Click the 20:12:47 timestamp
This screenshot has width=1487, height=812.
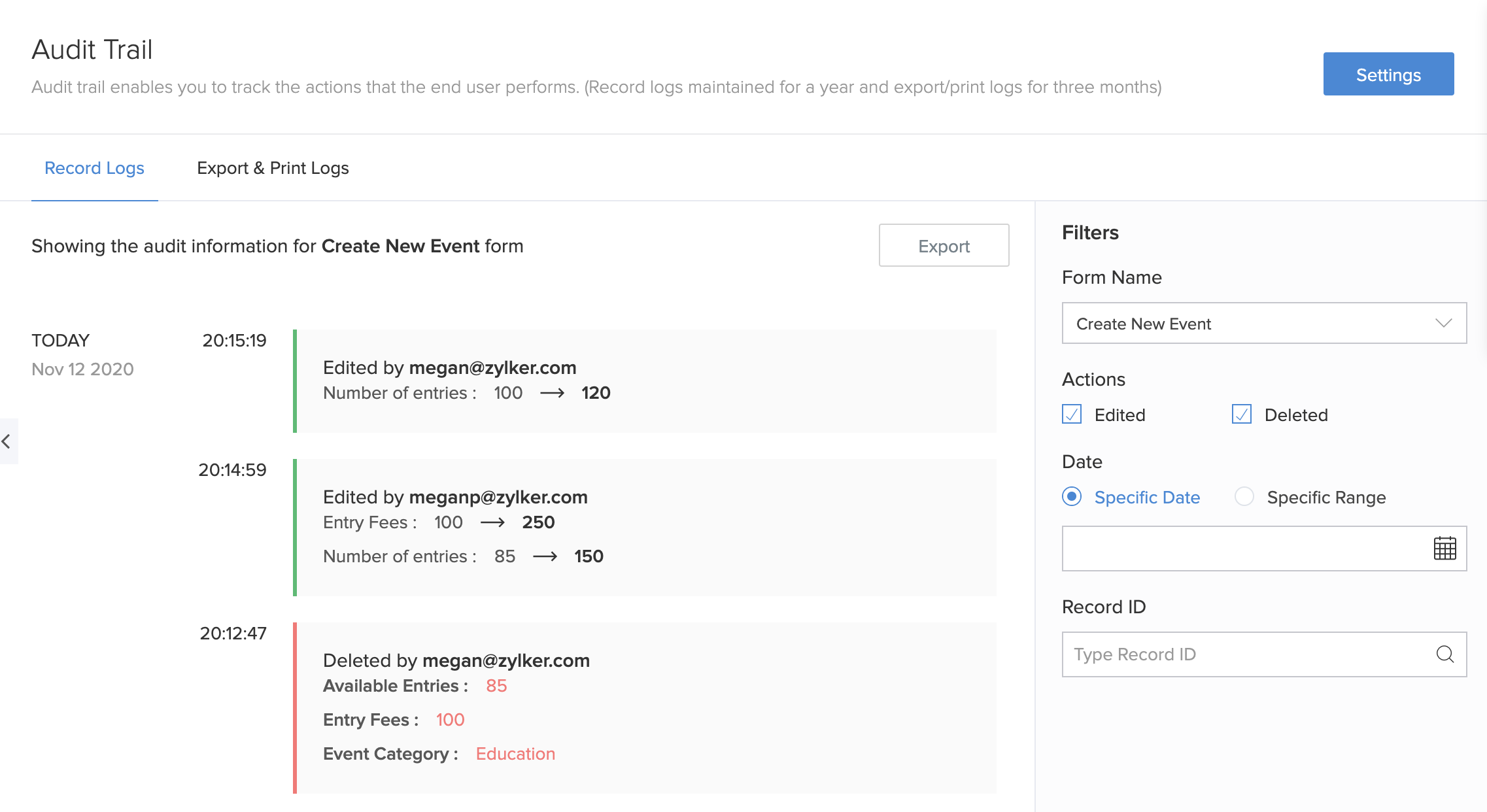coord(233,633)
